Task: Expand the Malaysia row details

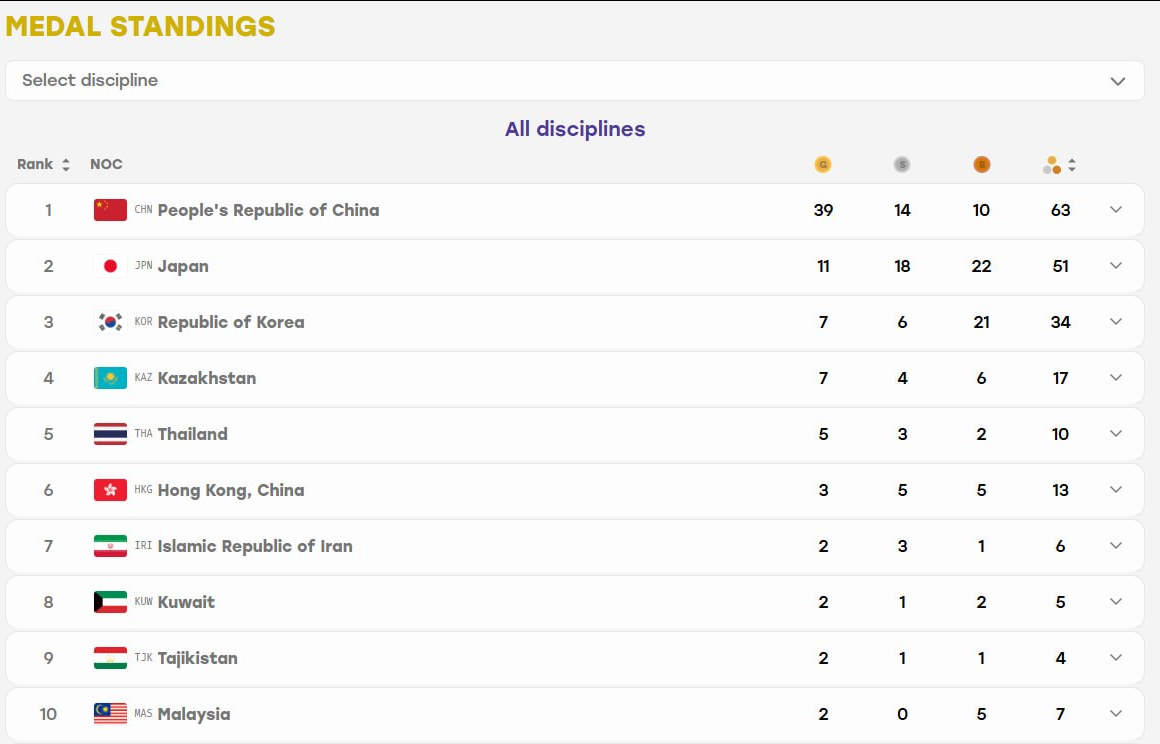Action: pos(1116,714)
